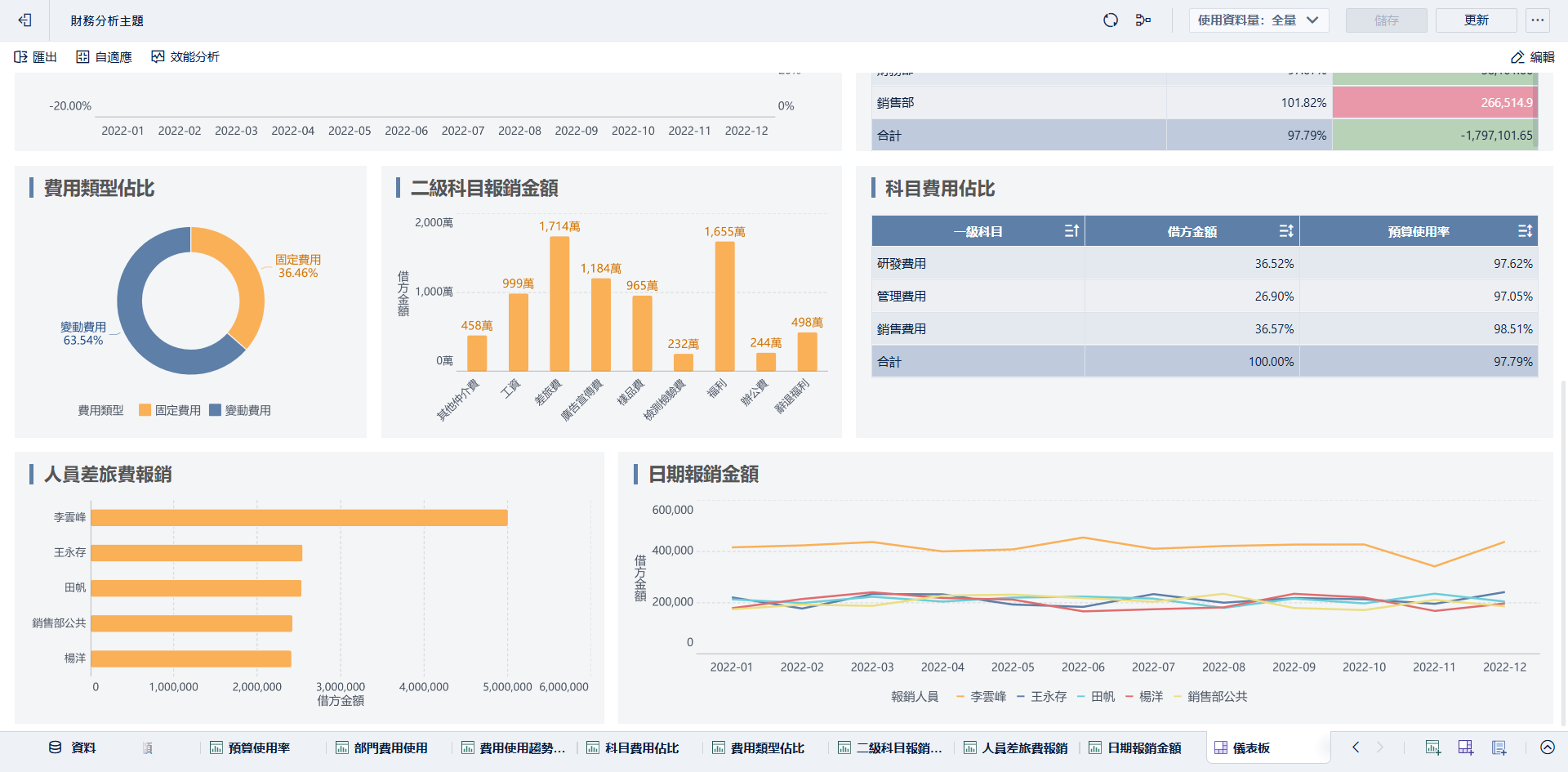Toggle 銷售部公共 legend in line chart
Viewport: 1568px width, 772px height.
(1210, 697)
